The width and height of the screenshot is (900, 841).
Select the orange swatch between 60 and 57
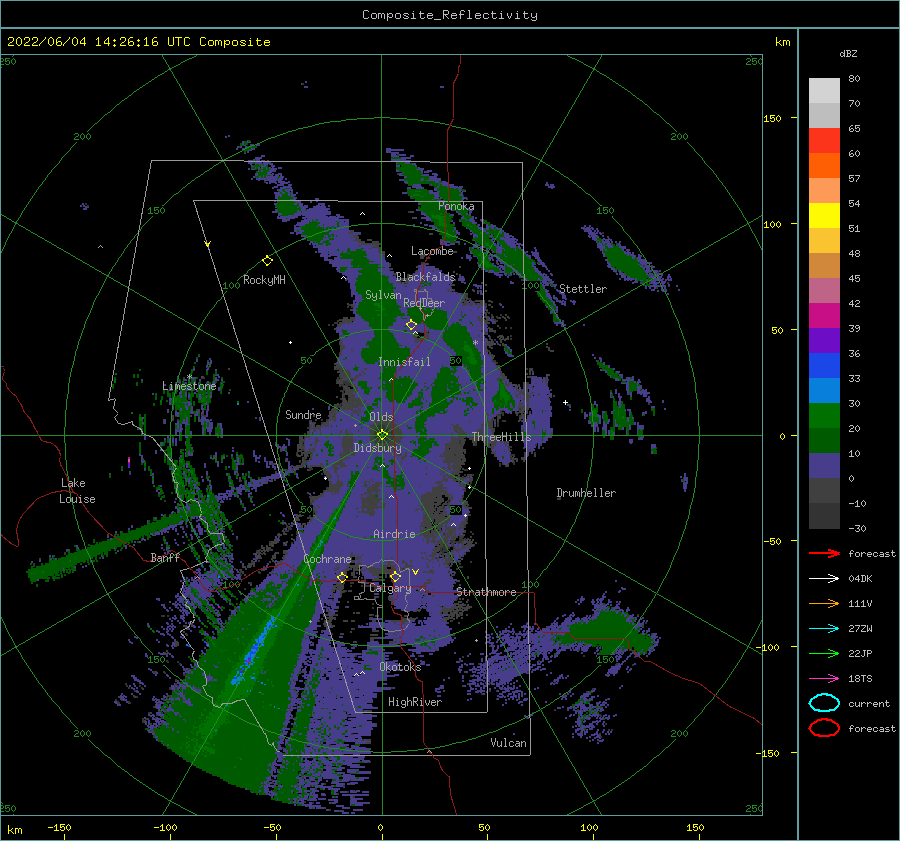824,165
